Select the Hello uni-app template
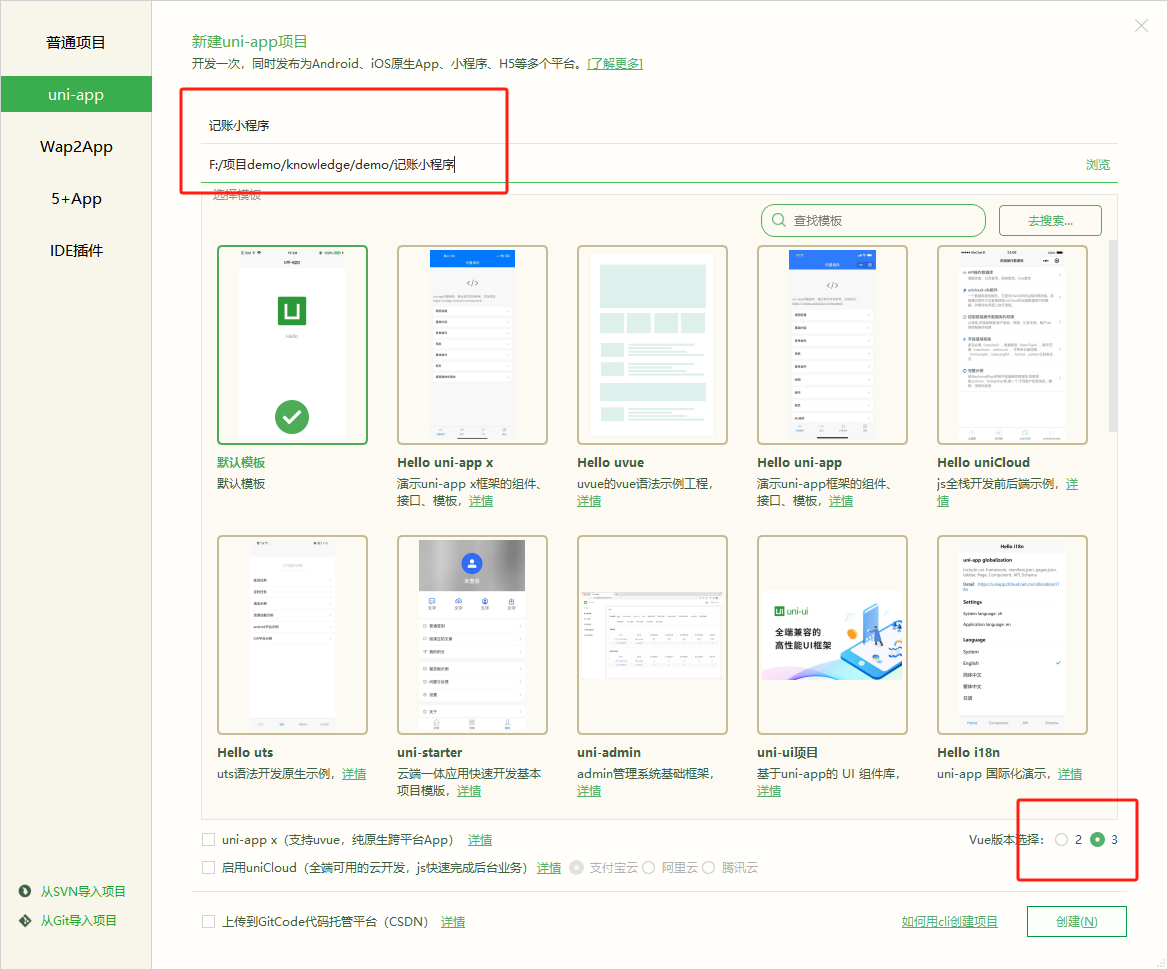This screenshot has height=970, width=1168. (x=832, y=345)
